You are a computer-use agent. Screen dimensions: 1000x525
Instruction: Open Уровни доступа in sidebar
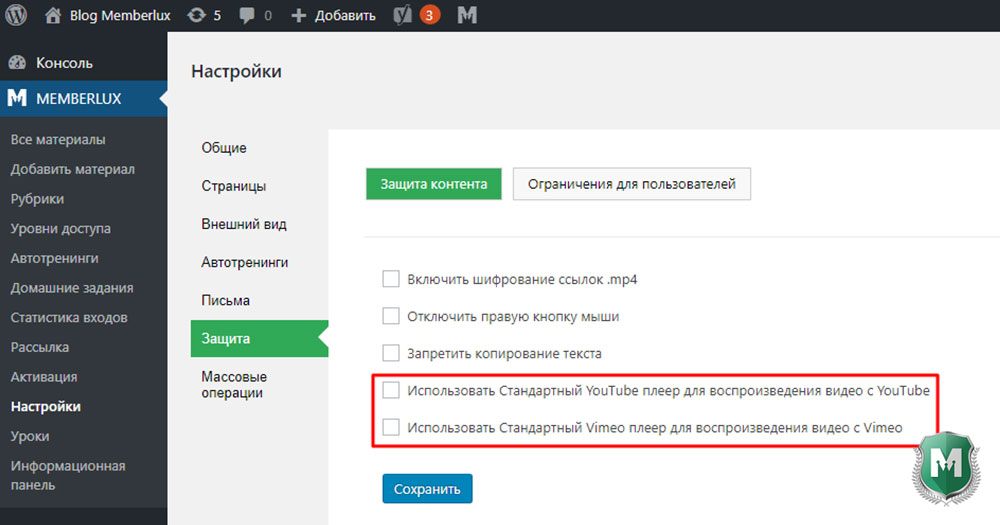pos(61,228)
